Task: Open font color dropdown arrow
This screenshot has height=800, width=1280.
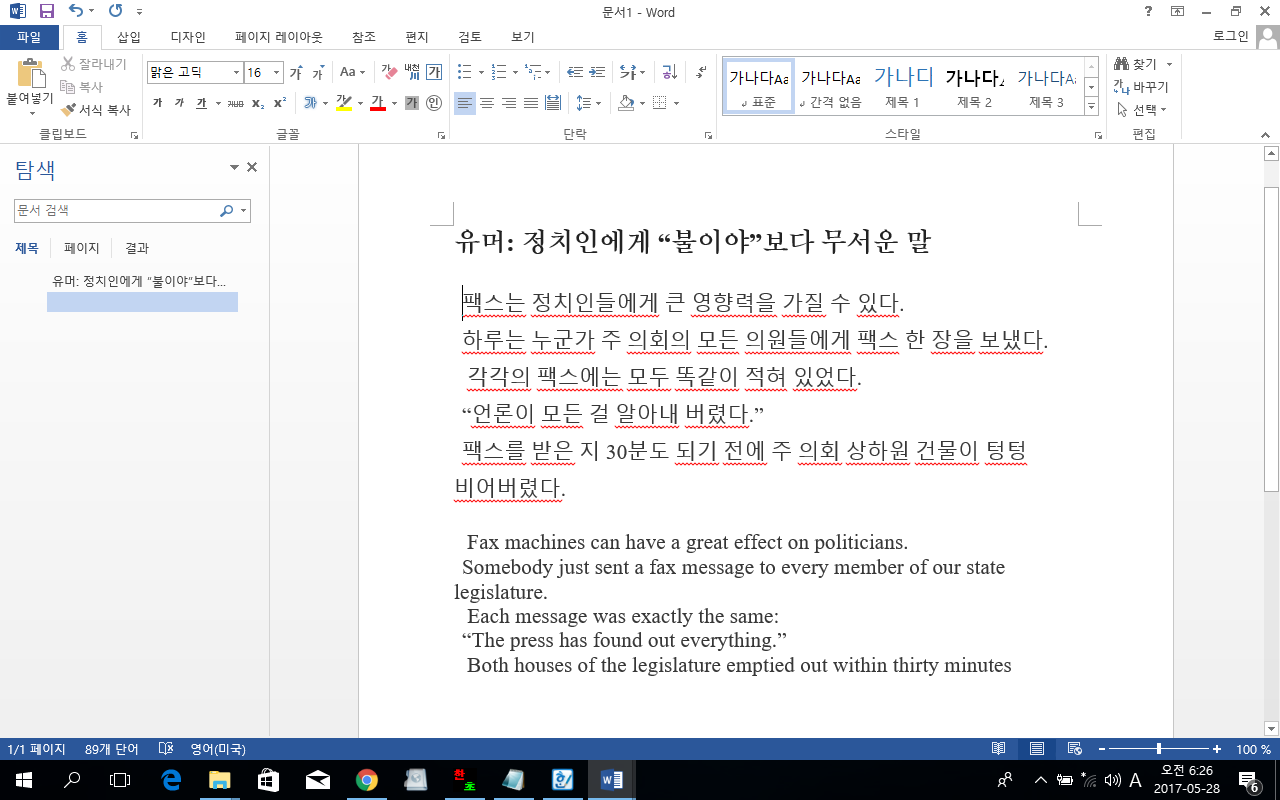Action: pos(394,103)
